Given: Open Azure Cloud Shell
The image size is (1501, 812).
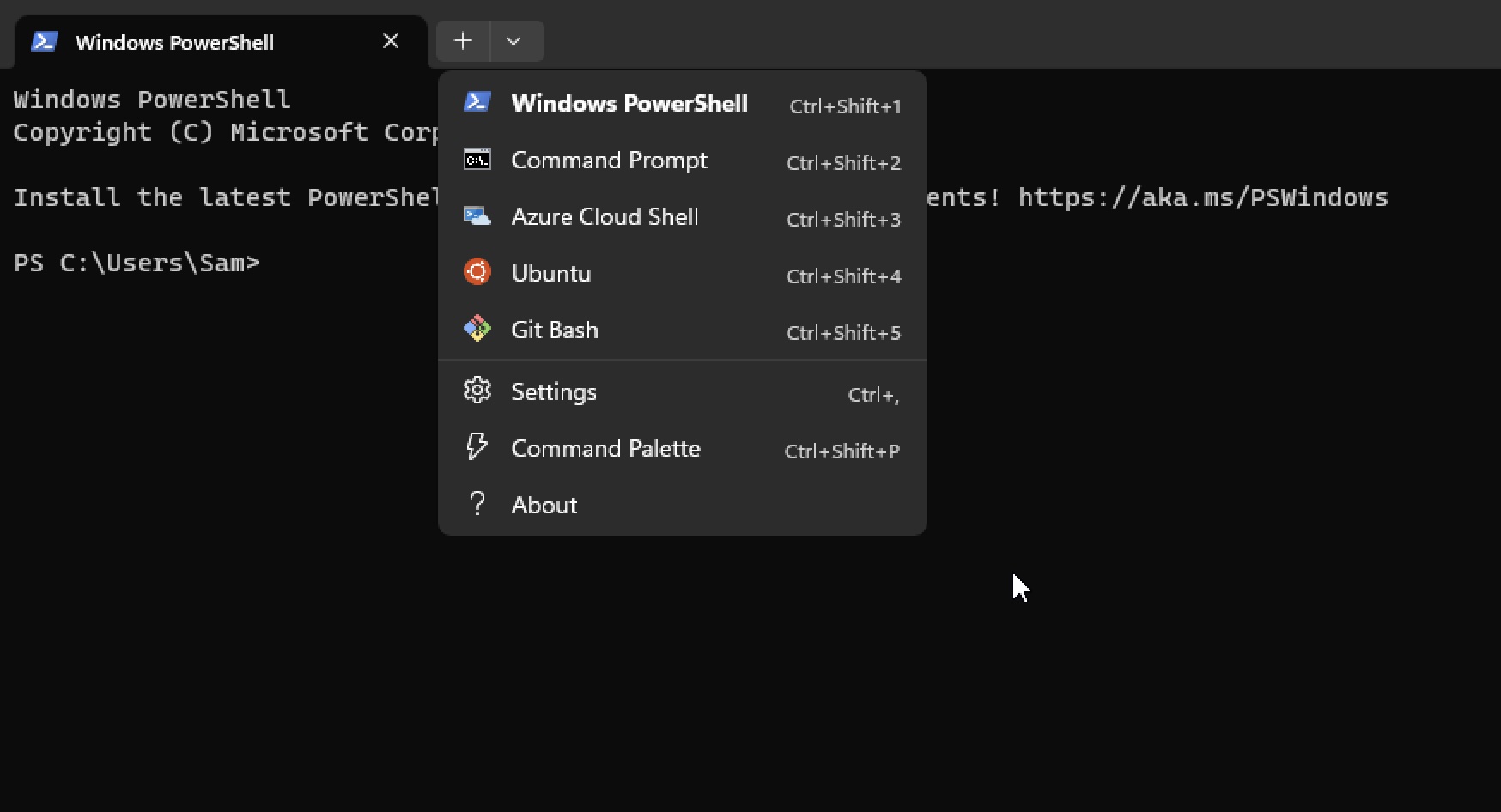Looking at the screenshot, I should [x=605, y=216].
